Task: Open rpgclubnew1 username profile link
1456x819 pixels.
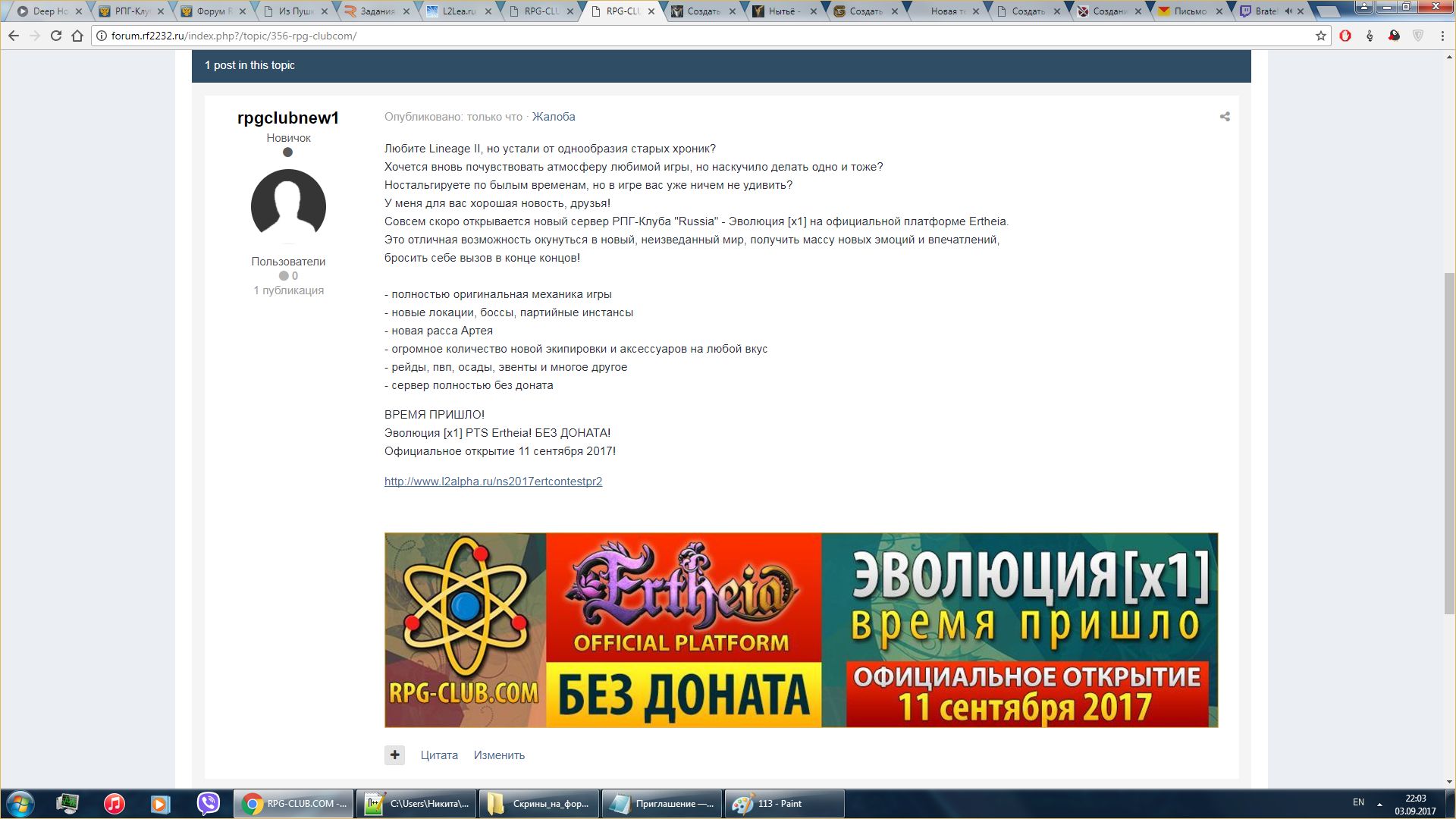Action: [288, 118]
